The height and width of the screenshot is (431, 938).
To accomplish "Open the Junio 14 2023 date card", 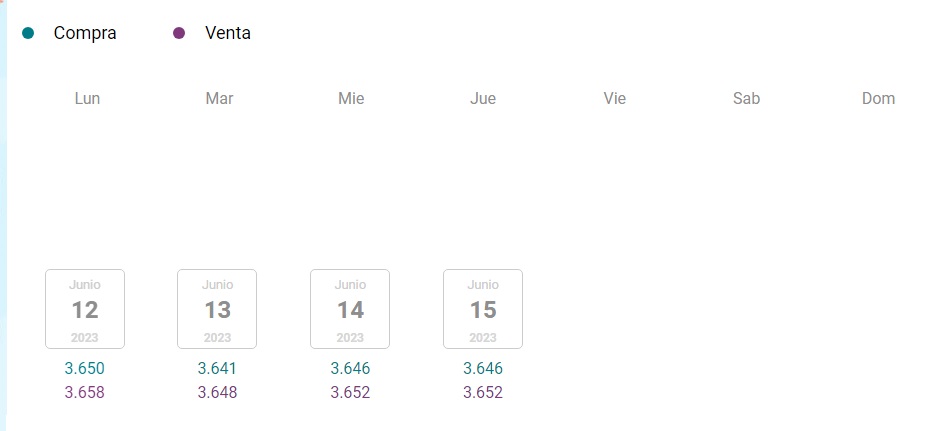I will point(350,309).
